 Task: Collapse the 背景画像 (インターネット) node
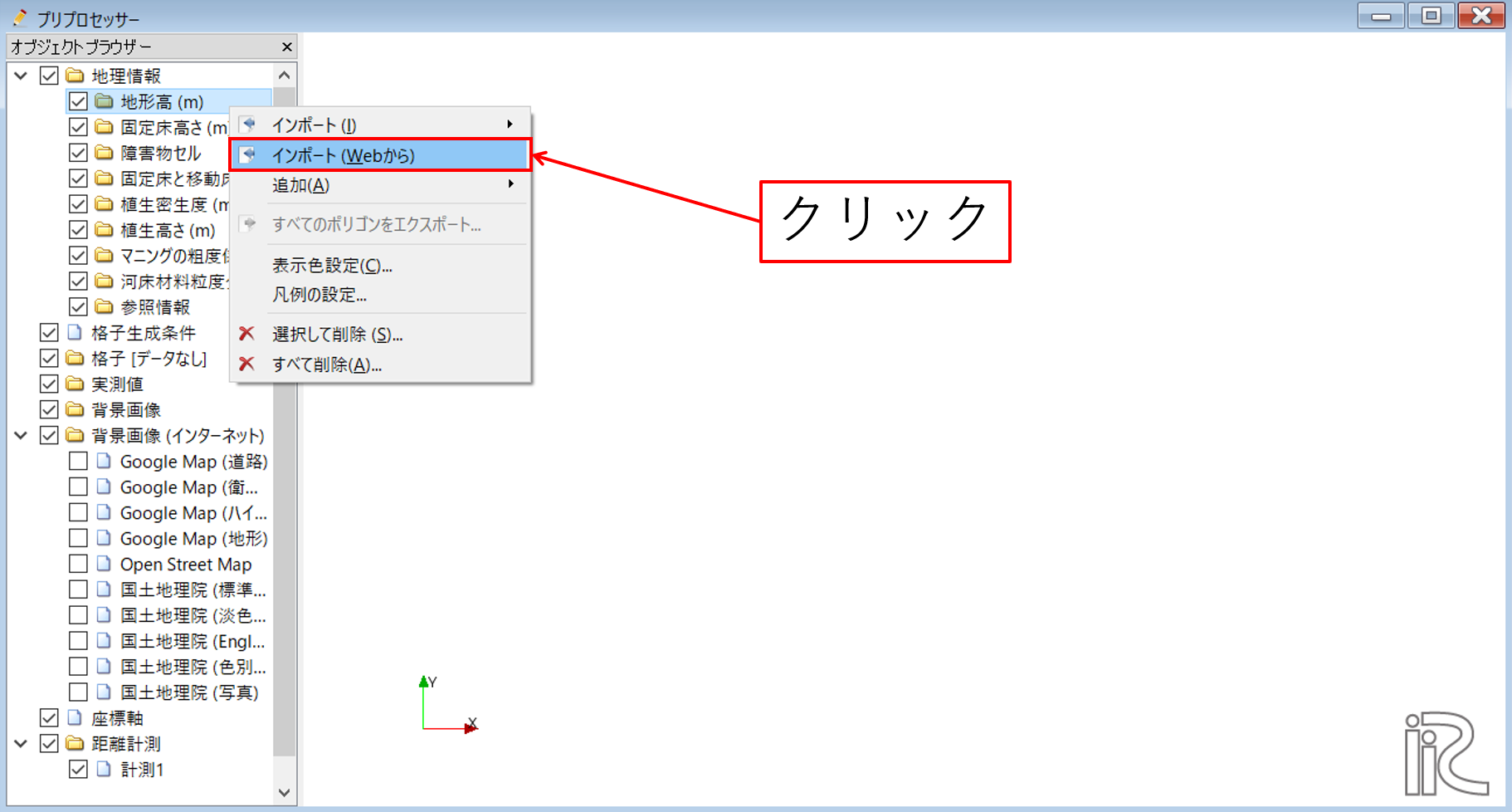pyautogui.click(x=21, y=436)
